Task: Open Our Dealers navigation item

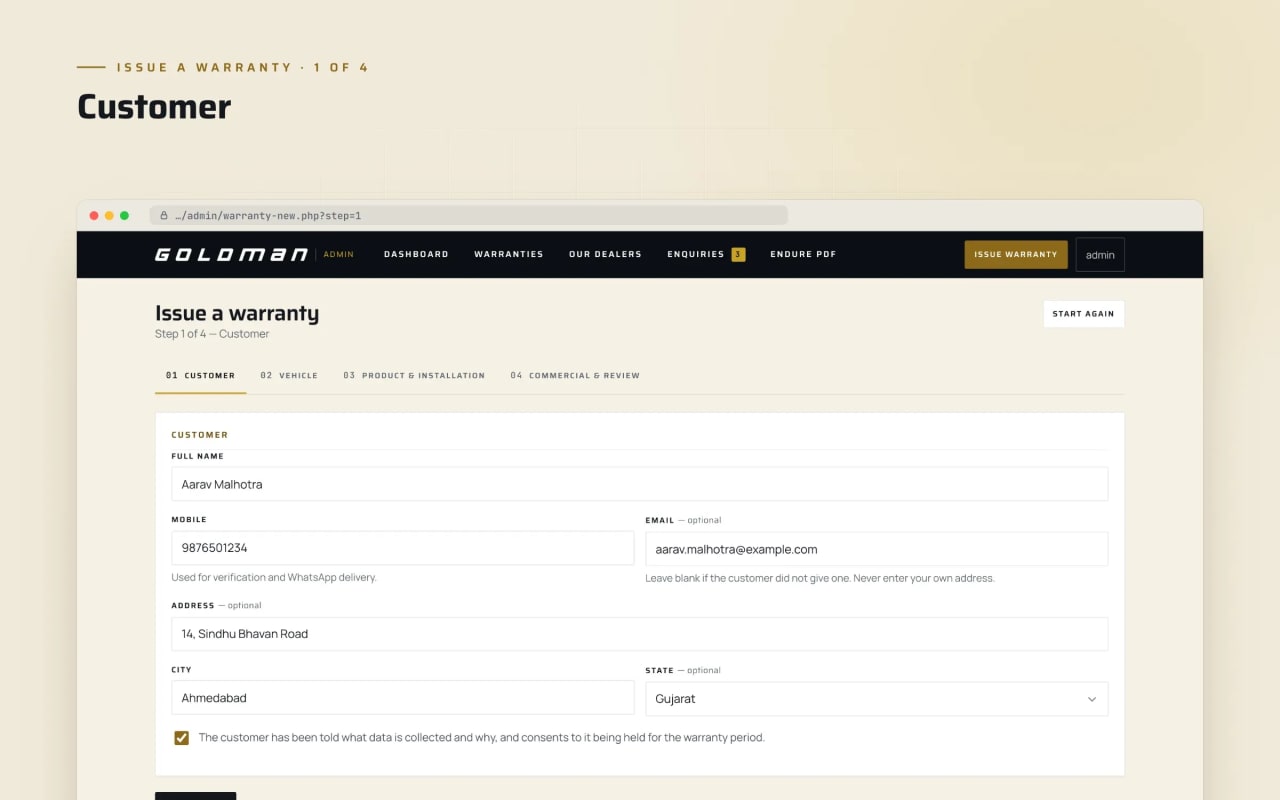Action: point(605,254)
